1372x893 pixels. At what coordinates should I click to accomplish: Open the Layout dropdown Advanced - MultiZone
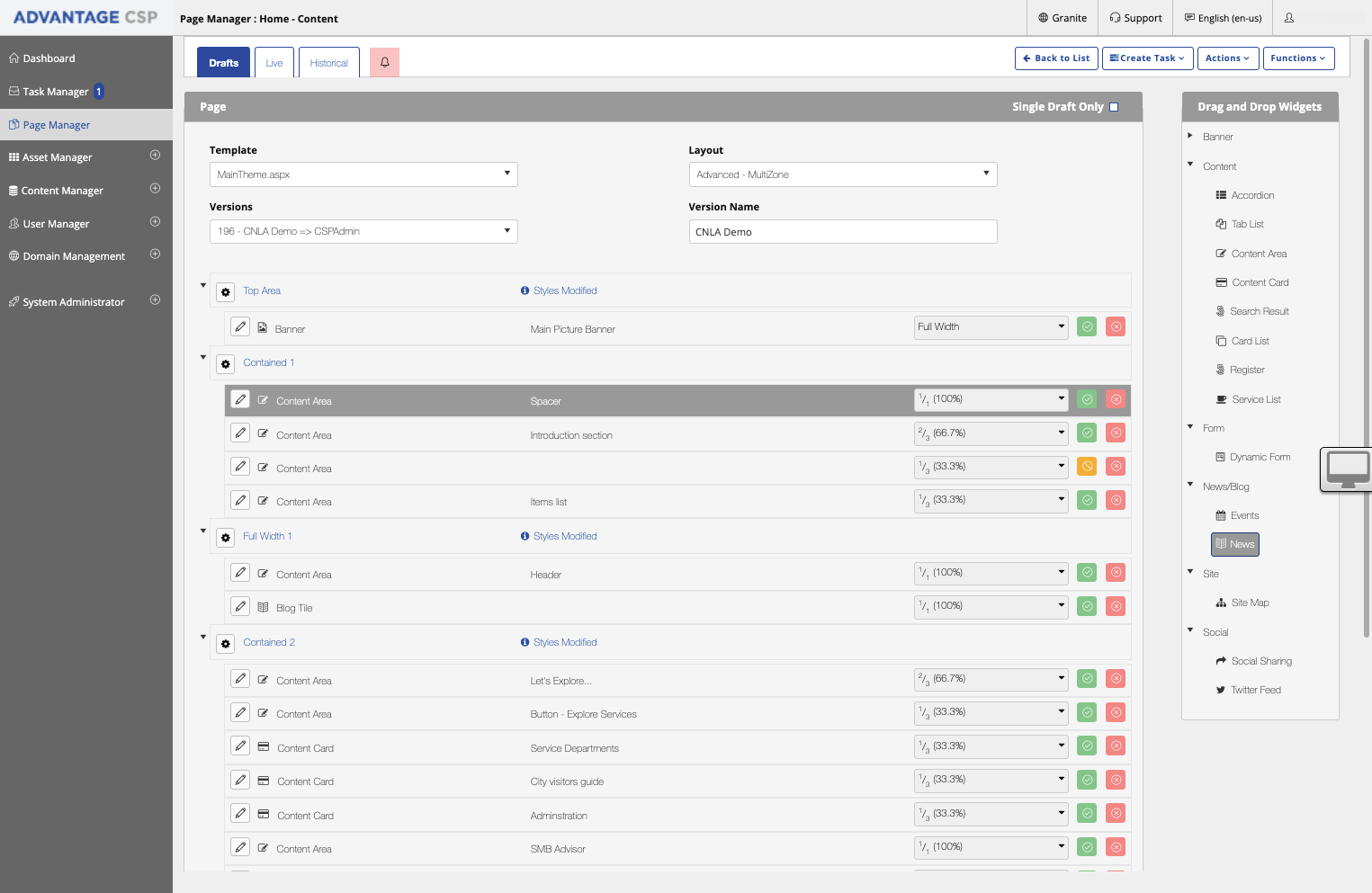tap(843, 174)
